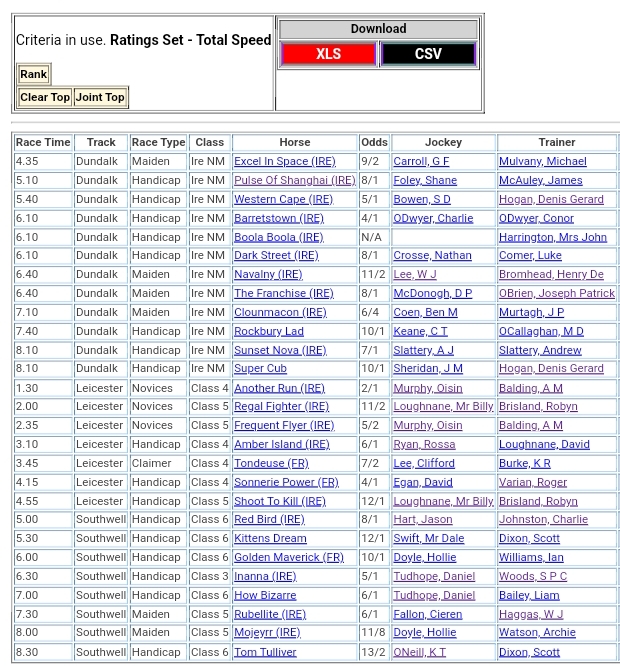This screenshot has width=620, height=666.
Task: Click the Clear Top button
Action: pyautogui.click(x=45, y=97)
